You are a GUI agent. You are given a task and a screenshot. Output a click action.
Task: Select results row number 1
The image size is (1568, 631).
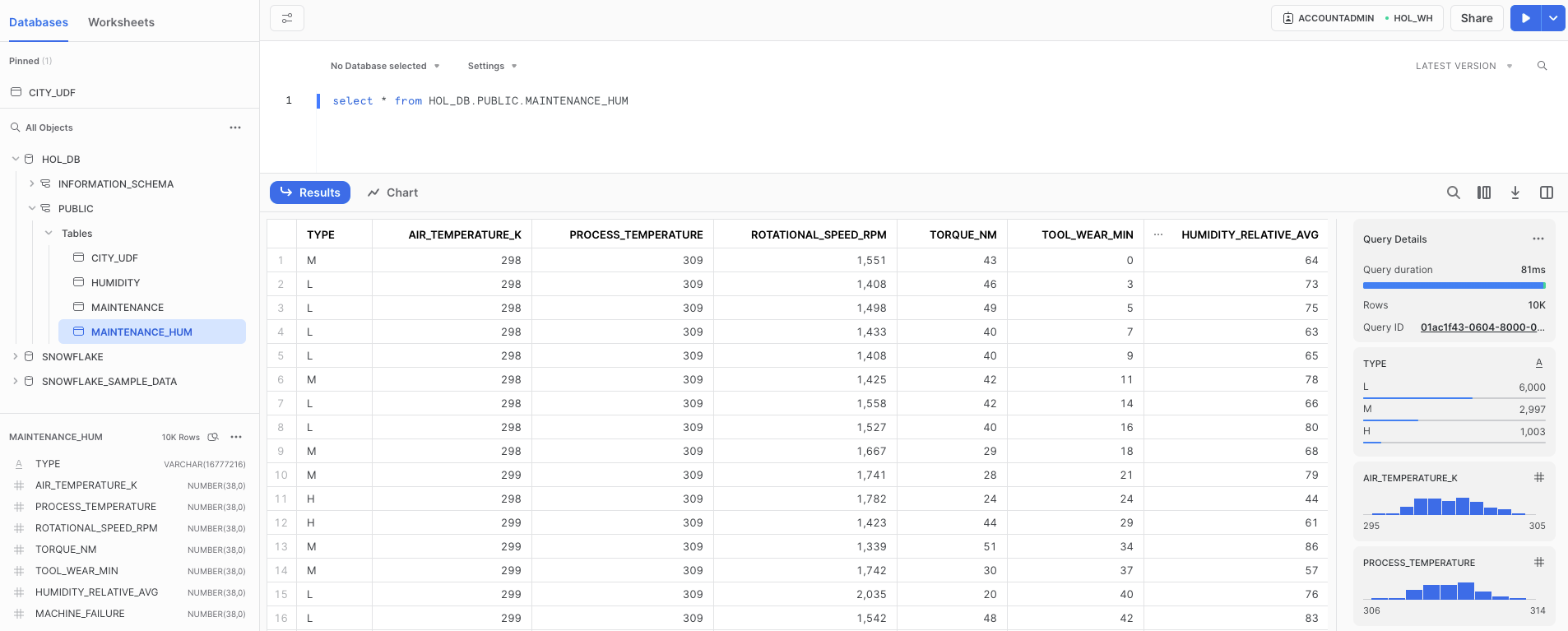coord(281,260)
